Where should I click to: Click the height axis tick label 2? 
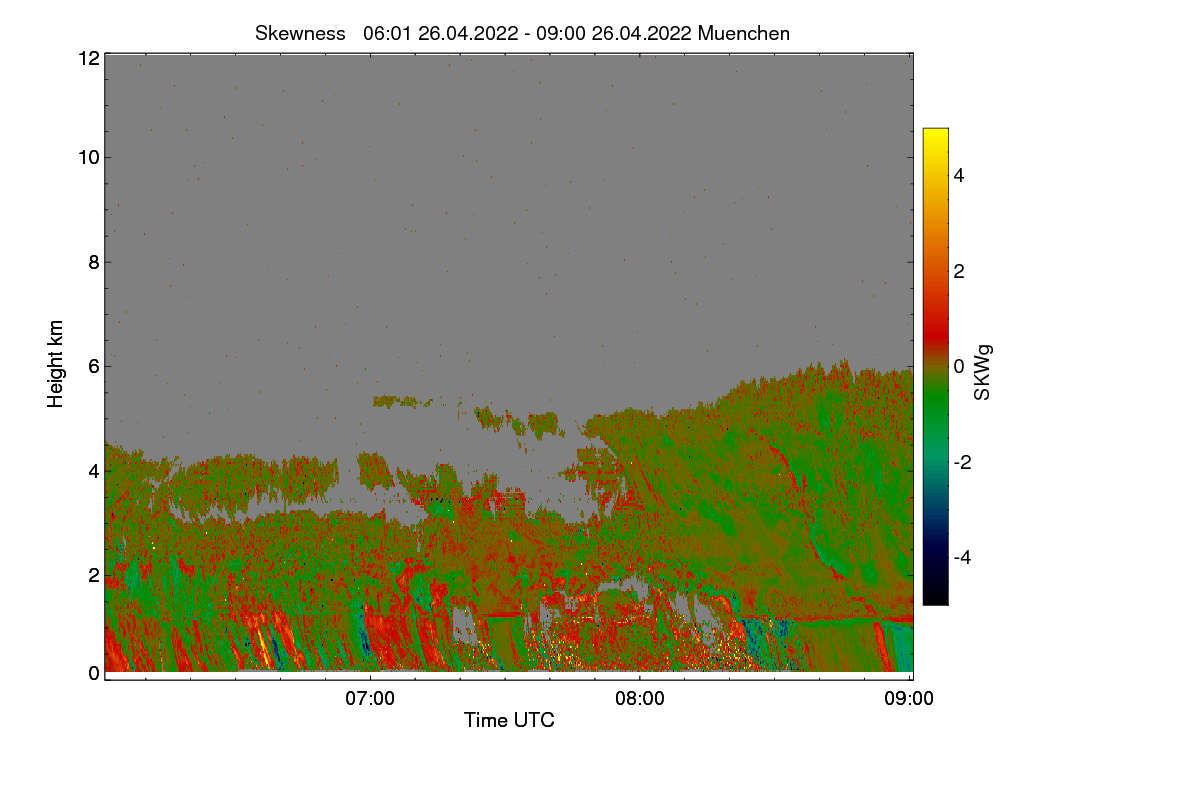click(94, 574)
